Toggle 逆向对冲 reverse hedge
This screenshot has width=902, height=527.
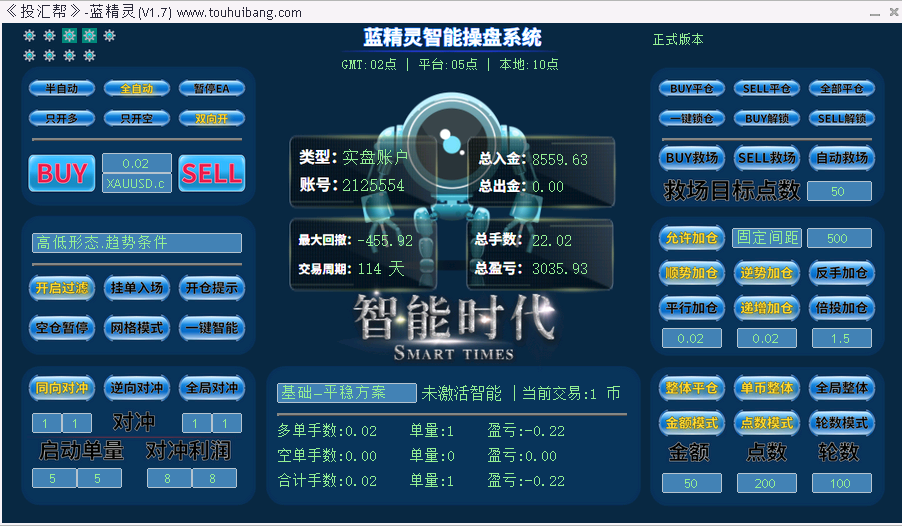point(137,388)
